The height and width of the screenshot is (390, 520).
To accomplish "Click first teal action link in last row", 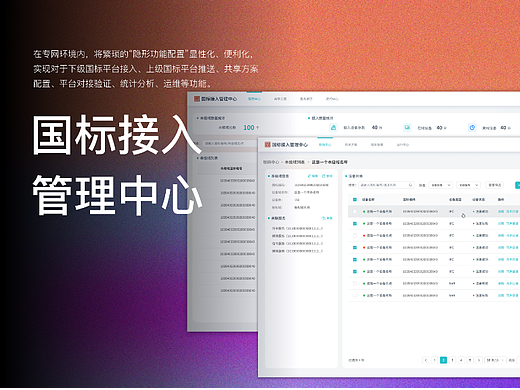I will 501,295.
